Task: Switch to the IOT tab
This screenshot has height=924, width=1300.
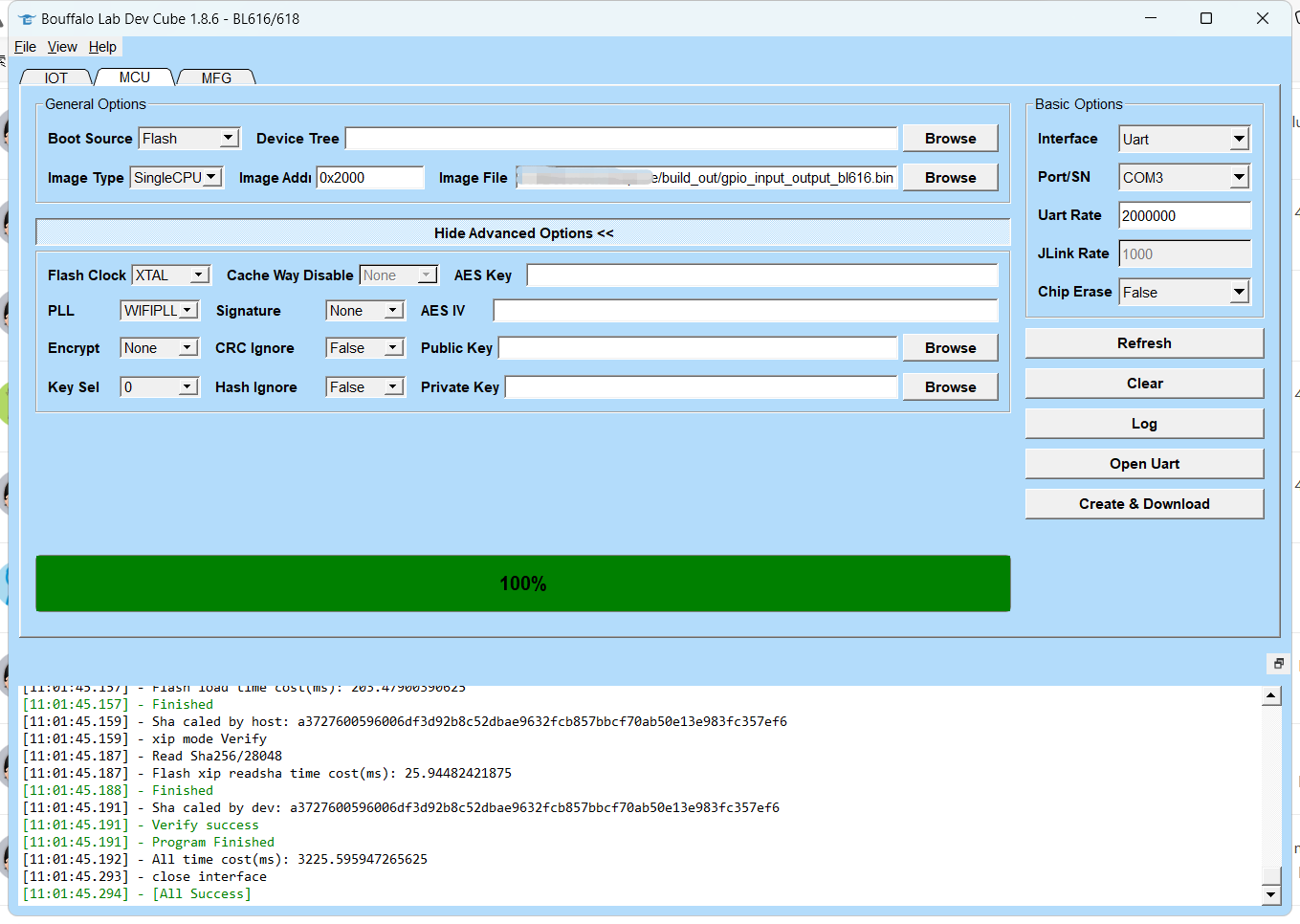Action: 56,77
